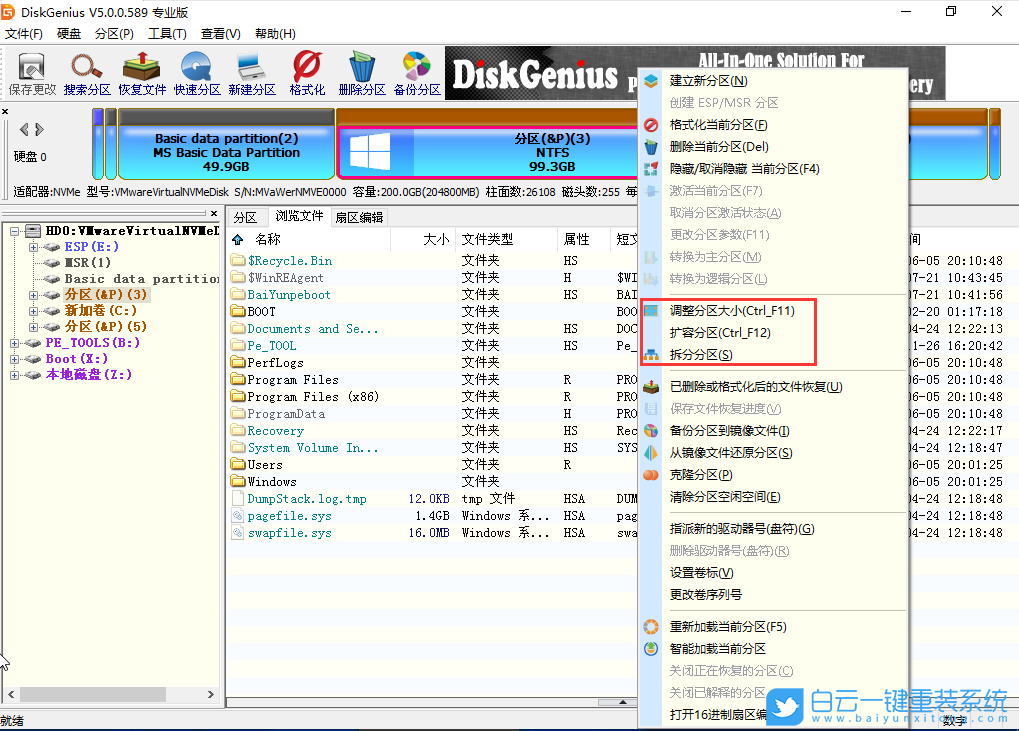
Task: Expand the Boot(X:) tree node
Action: [x=16, y=358]
